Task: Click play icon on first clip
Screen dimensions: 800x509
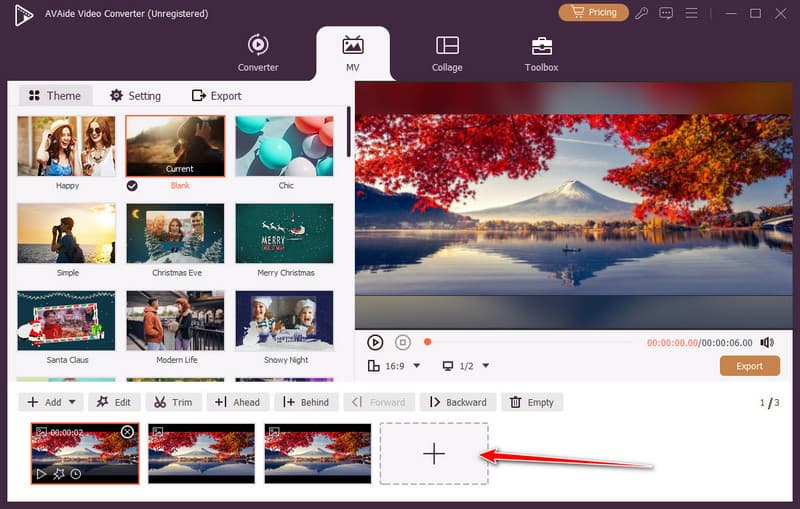Action: point(41,474)
